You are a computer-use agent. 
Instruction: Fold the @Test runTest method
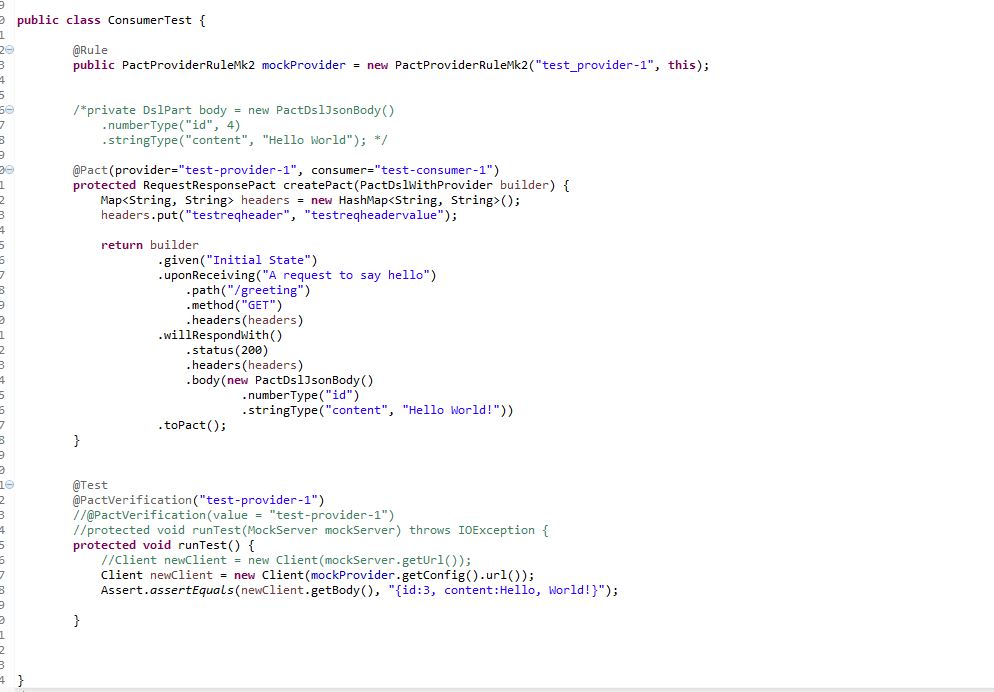point(10,485)
